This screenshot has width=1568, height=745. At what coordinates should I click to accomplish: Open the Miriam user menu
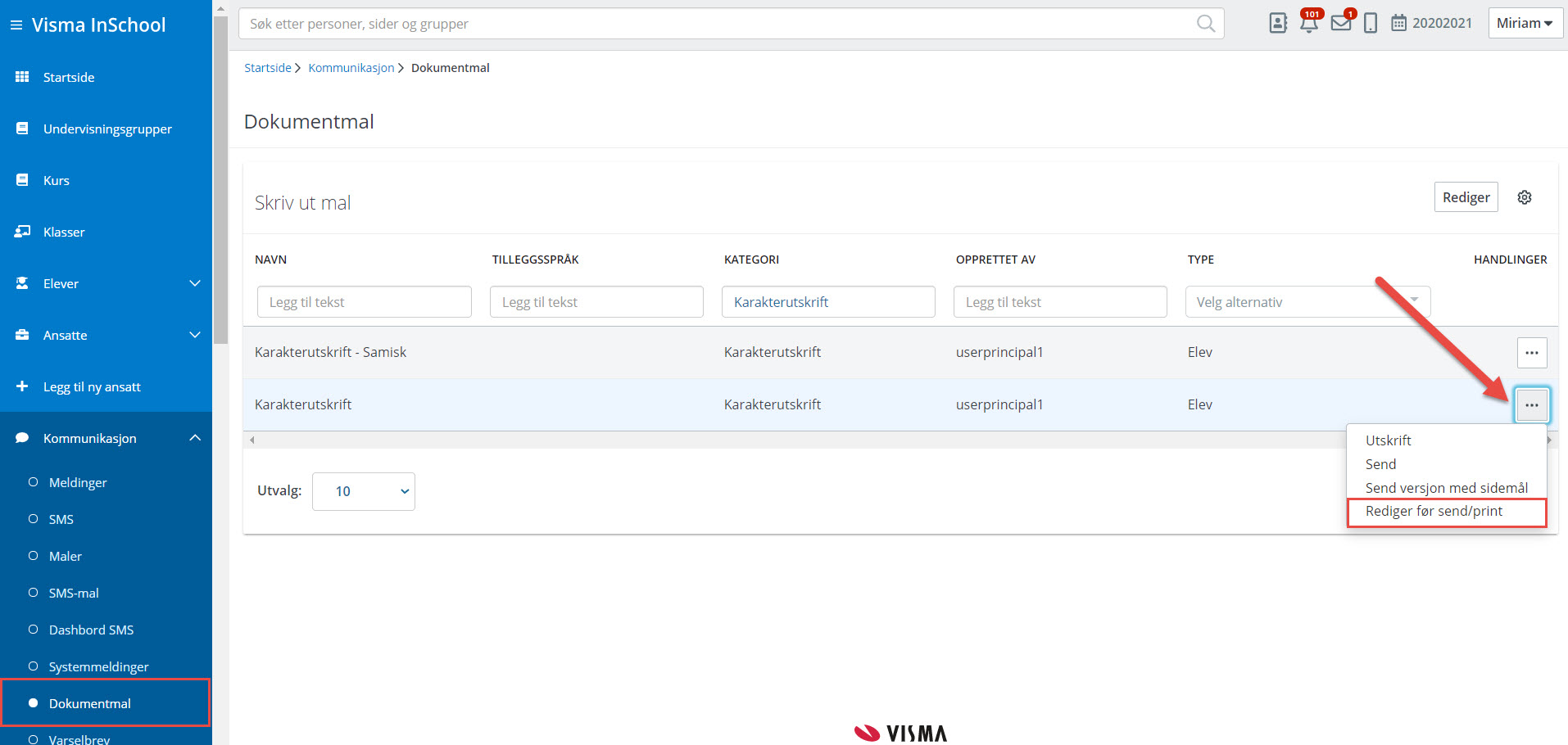1525,23
